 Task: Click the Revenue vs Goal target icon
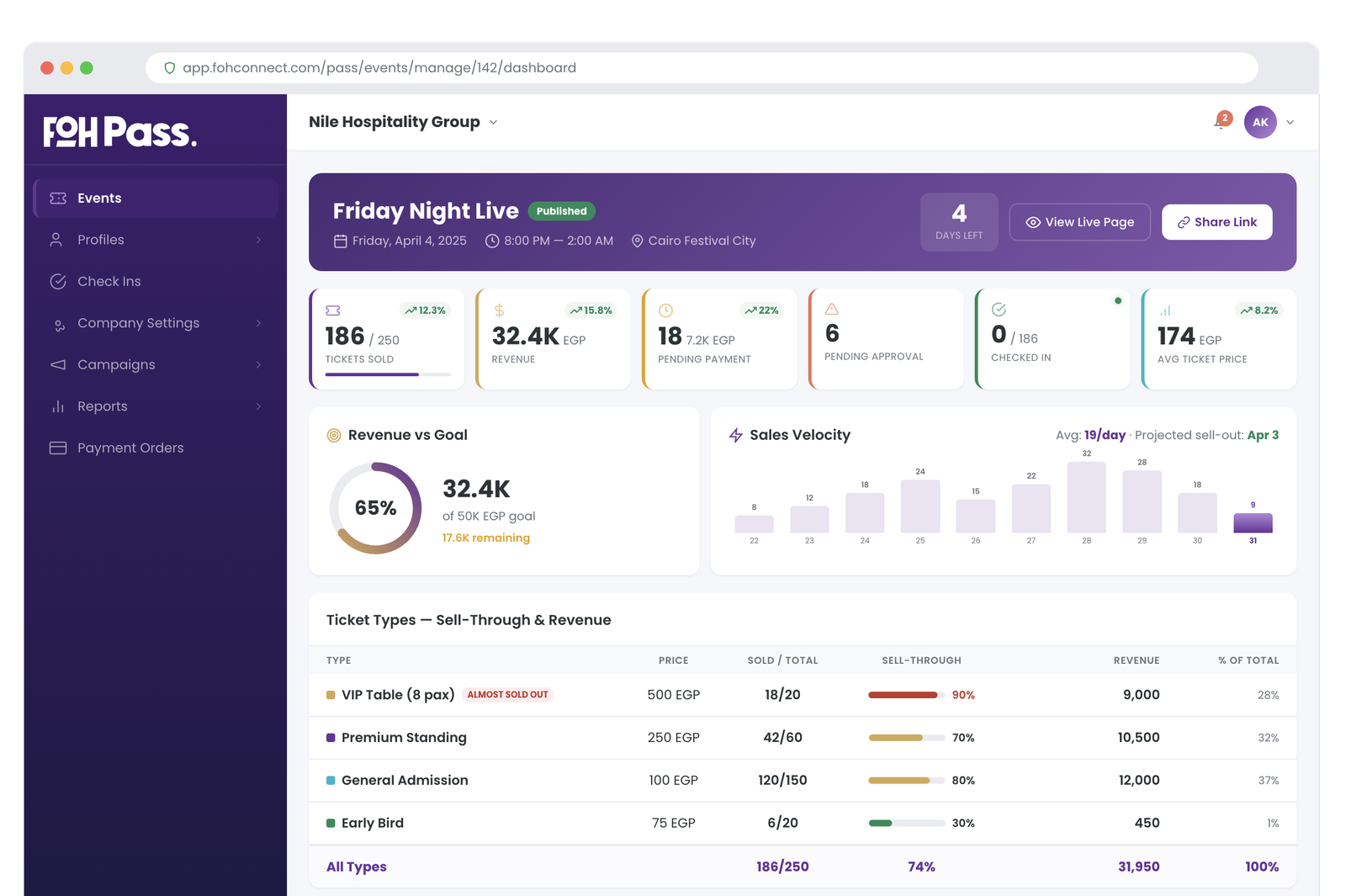pyautogui.click(x=333, y=435)
